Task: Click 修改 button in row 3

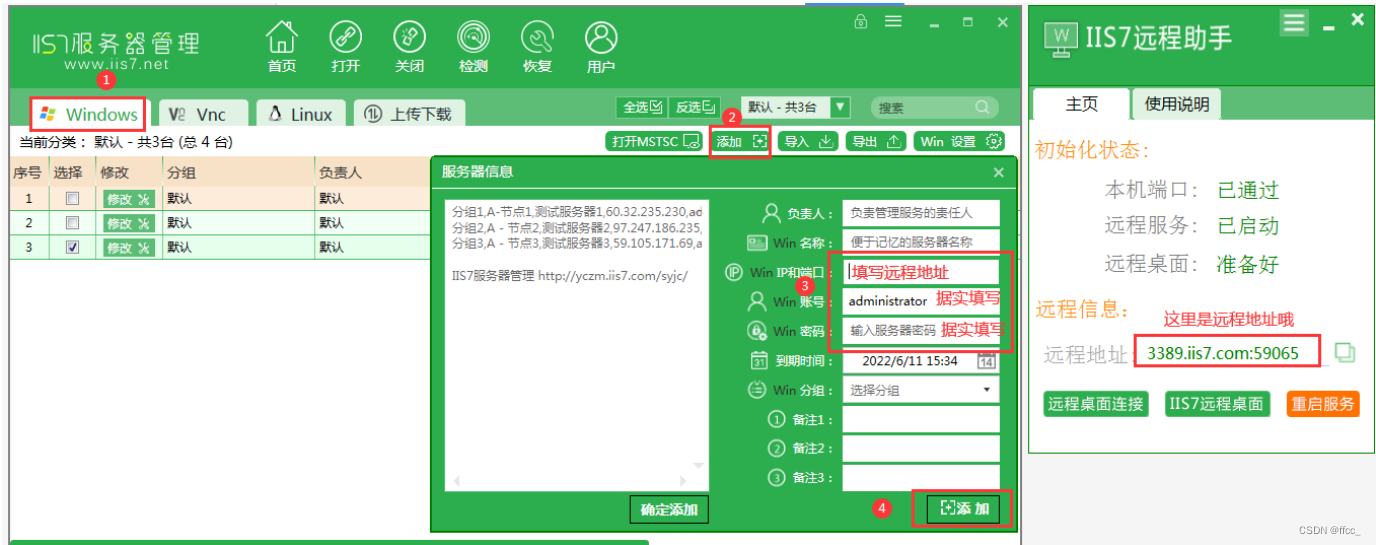Action: pyautogui.click(x=128, y=247)
